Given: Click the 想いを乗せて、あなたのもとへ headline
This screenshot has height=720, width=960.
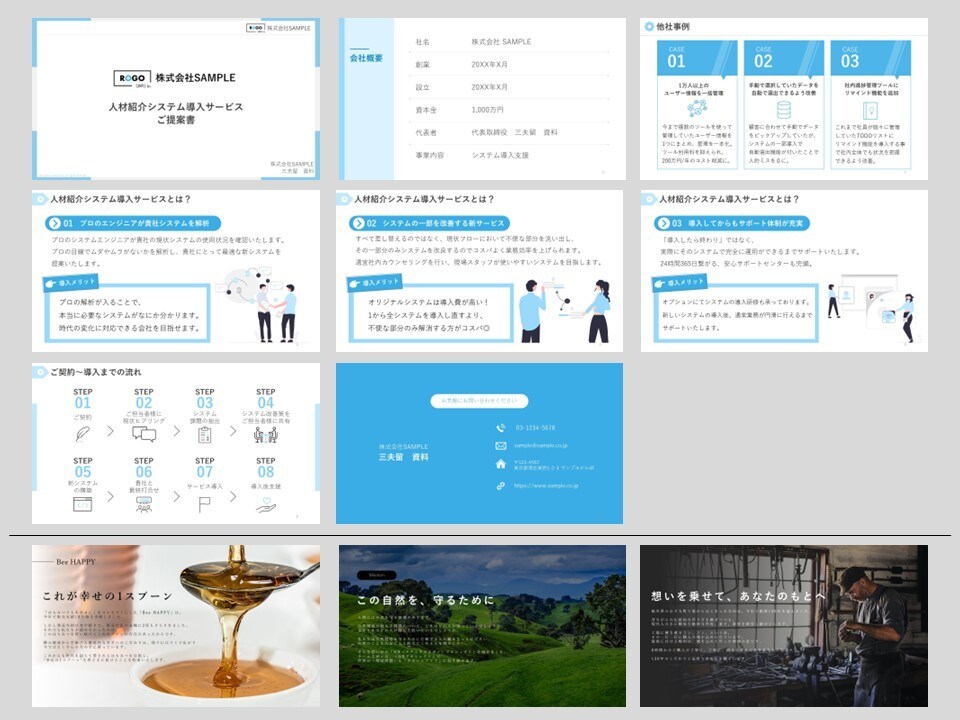Looking at the screenshot, I should (738, 596).
